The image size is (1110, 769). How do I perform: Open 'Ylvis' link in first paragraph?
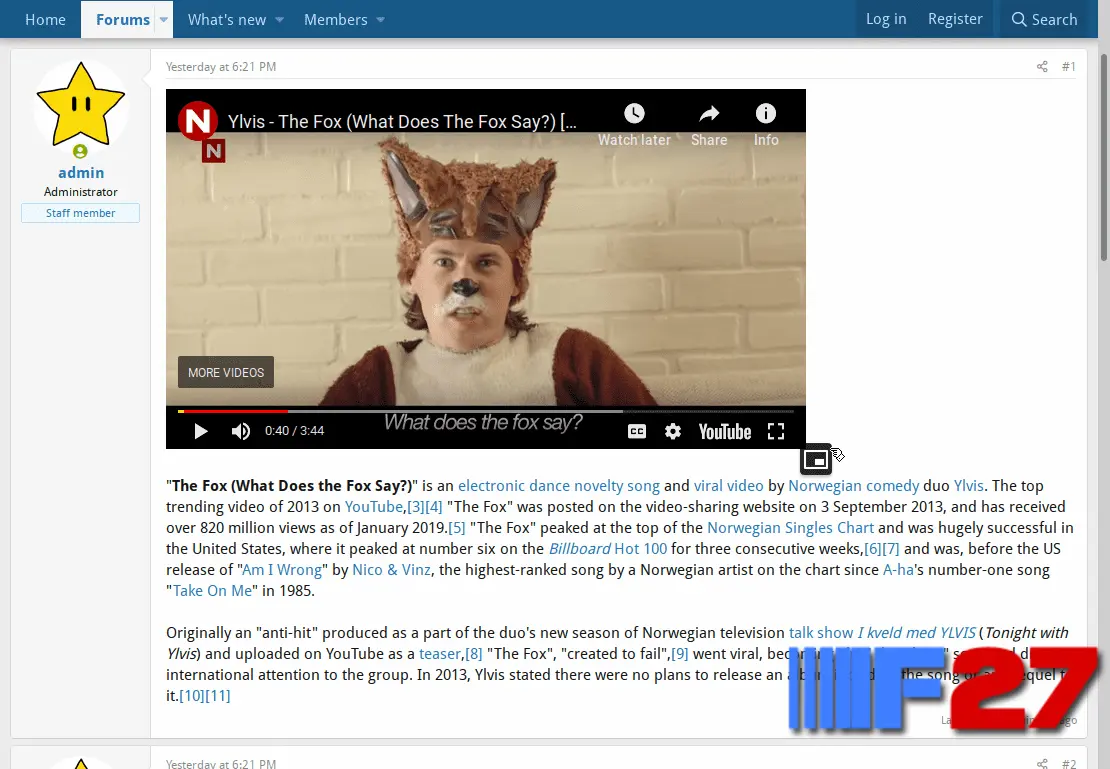coord(968,486)
